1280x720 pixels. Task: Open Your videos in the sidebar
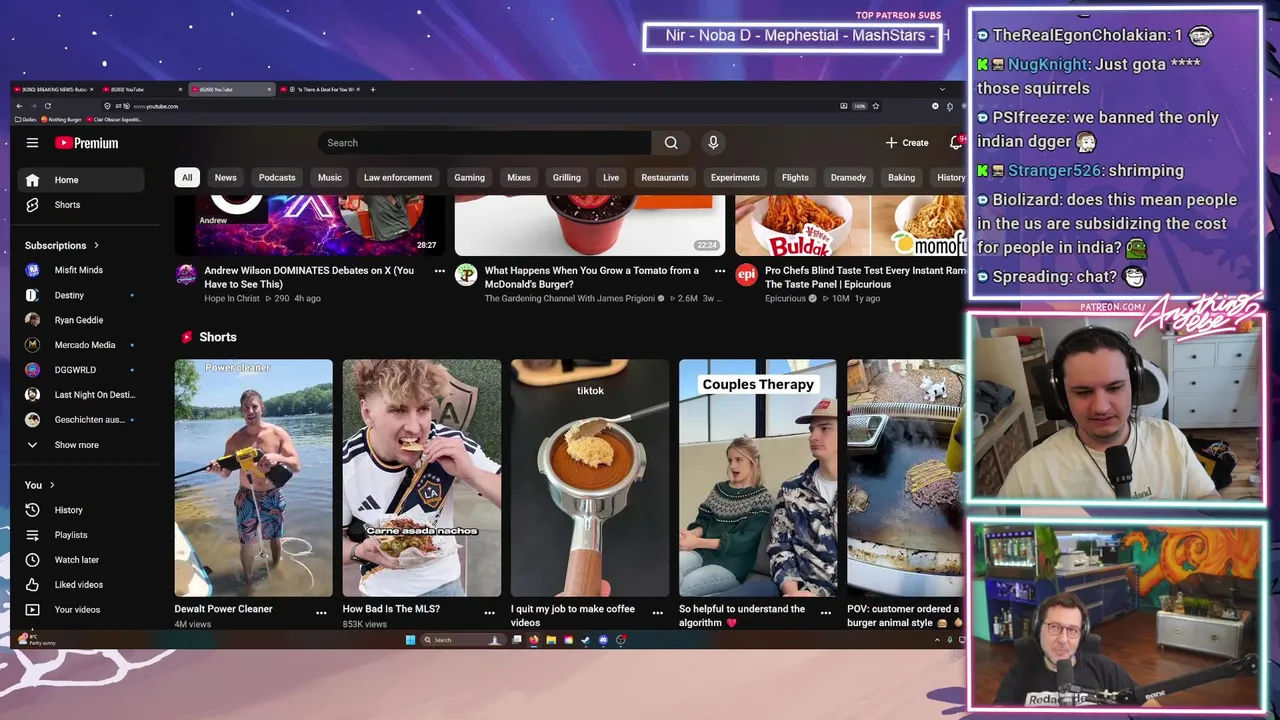pyautogui.click(x=81, y=610)
